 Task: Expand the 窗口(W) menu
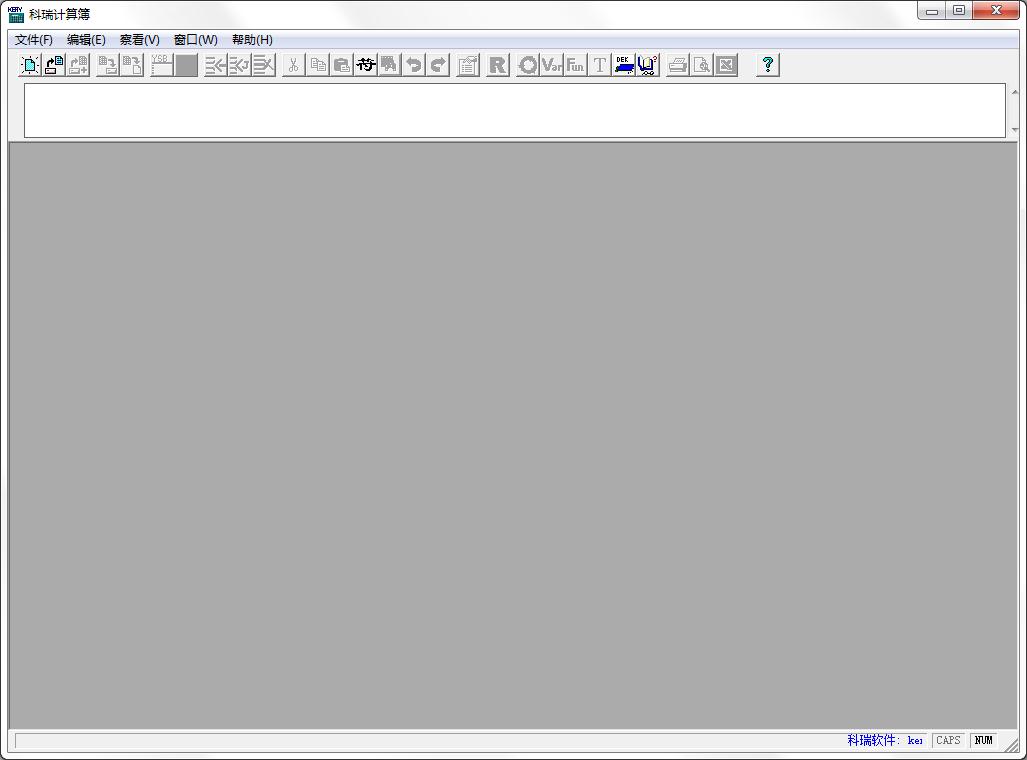coord(195,40)
